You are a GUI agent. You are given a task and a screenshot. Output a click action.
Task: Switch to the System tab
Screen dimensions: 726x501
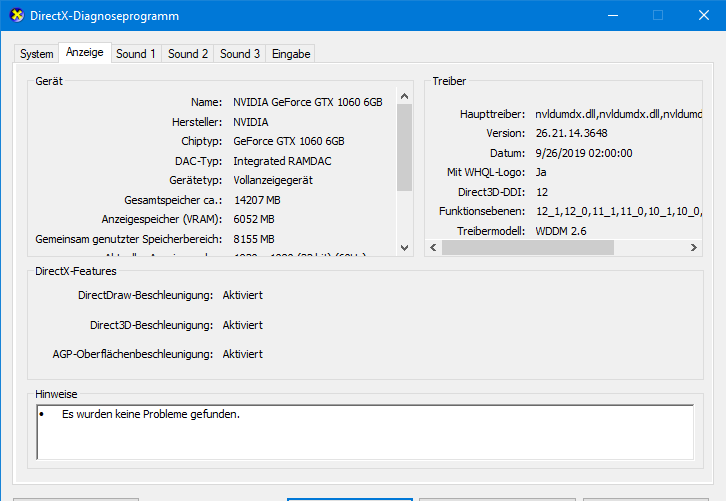(37, 54)
